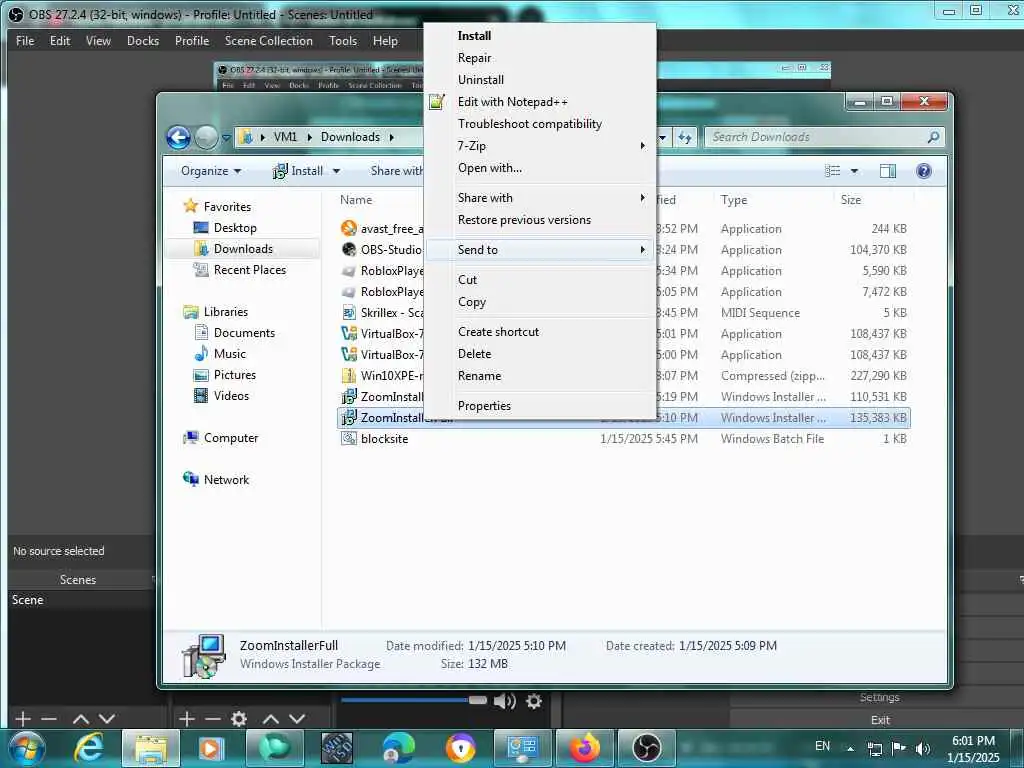The height and width of the screenshot is (768, 1024).
Task: Click Copy in context menu
Action: (472, 302)
